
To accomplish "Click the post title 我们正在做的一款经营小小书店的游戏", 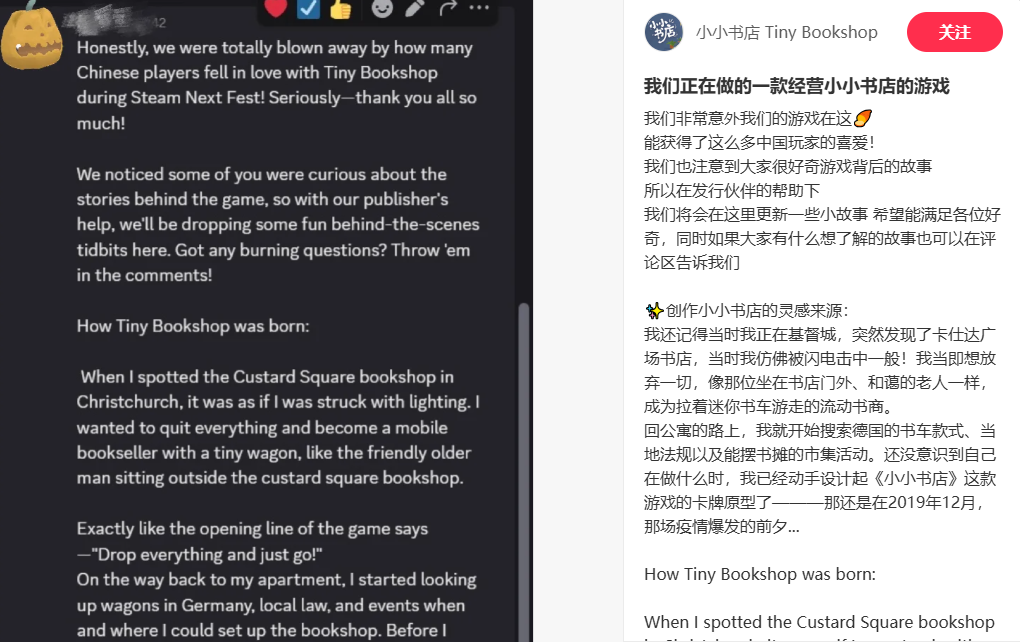I will (796, 86).
